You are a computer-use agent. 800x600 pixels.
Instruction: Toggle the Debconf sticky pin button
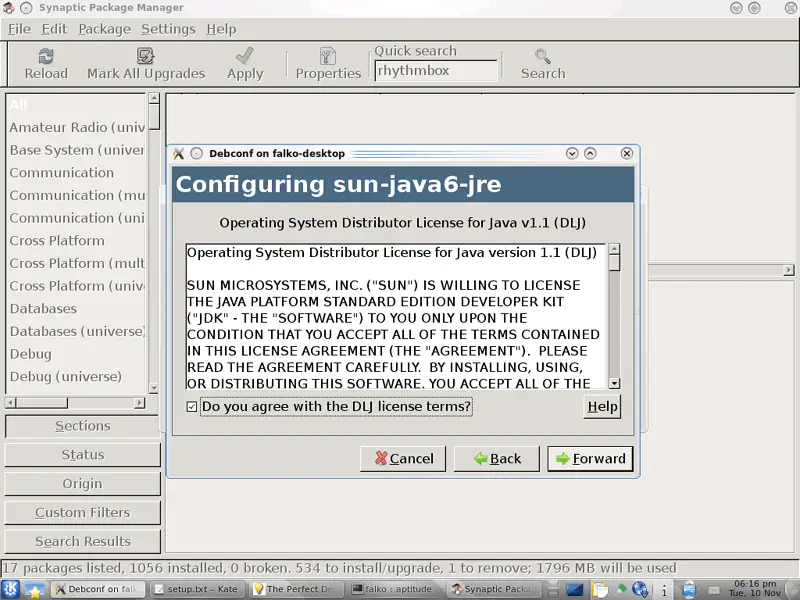pyautogui.click(x=196, y=154)
